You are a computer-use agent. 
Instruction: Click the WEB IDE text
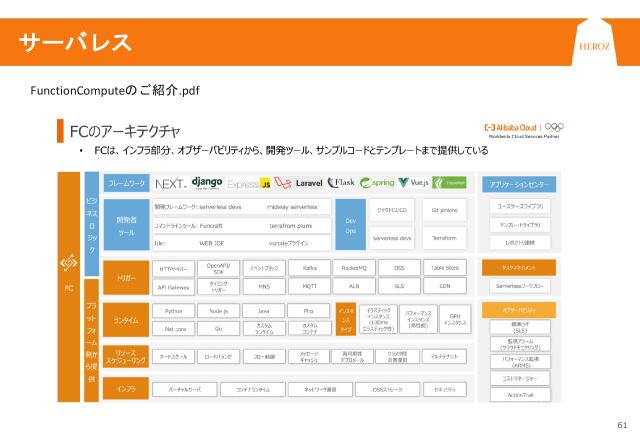[211, 243]
